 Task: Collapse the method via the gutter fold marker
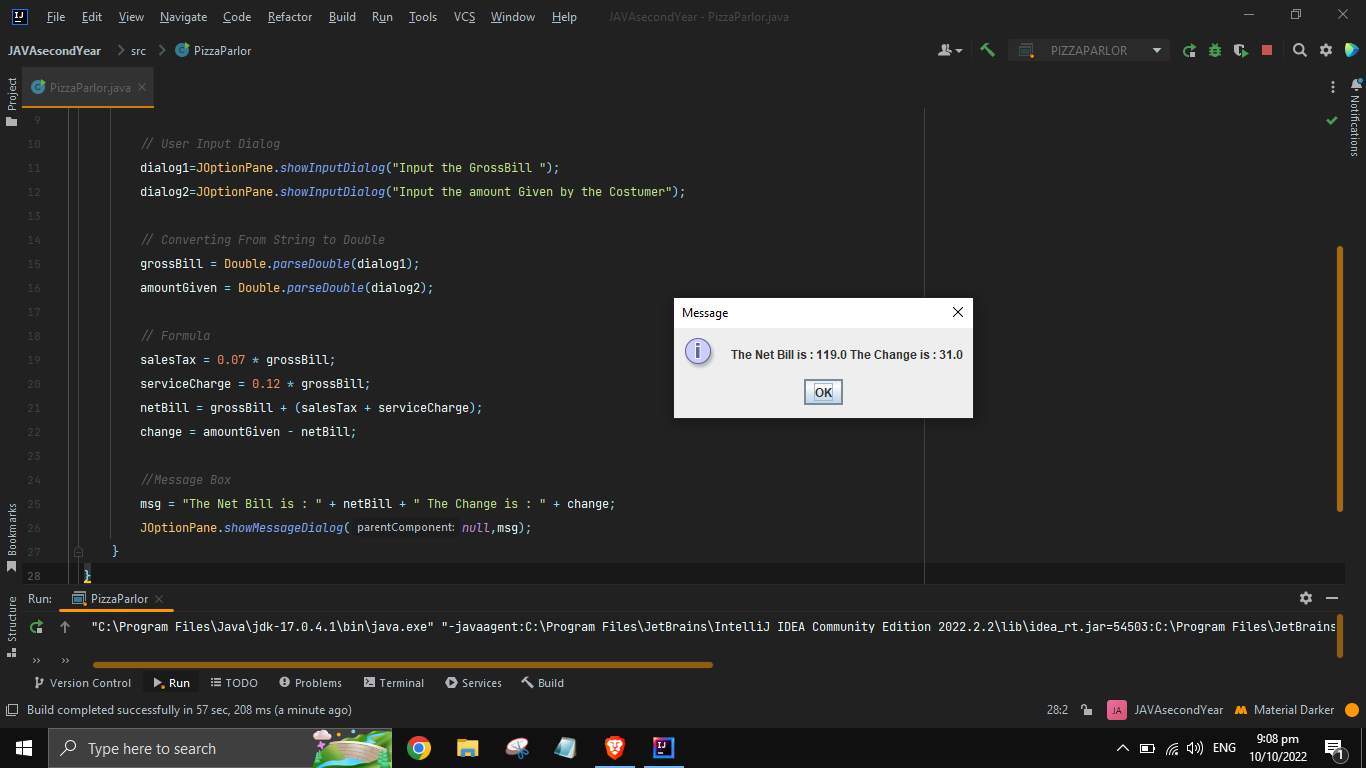78,551
